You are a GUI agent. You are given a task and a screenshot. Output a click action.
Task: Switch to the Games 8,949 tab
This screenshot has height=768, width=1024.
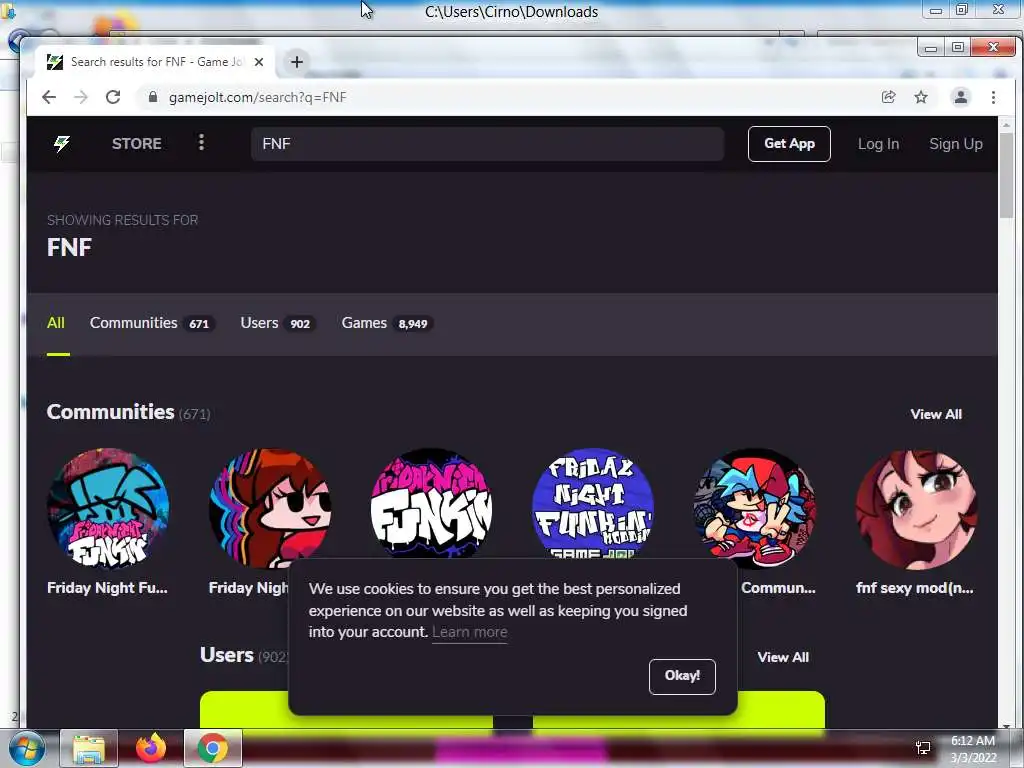coord(387,323)
